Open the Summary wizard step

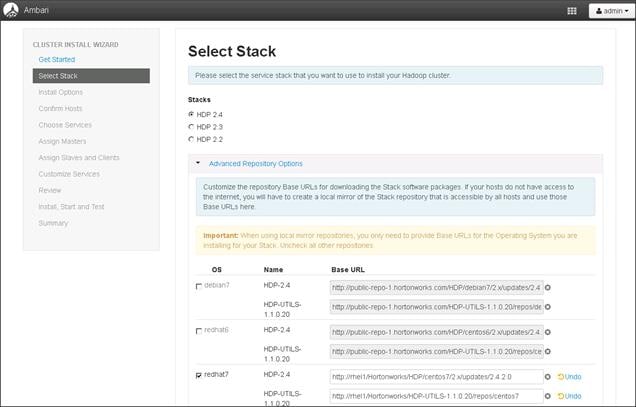(x=53, y=223)
